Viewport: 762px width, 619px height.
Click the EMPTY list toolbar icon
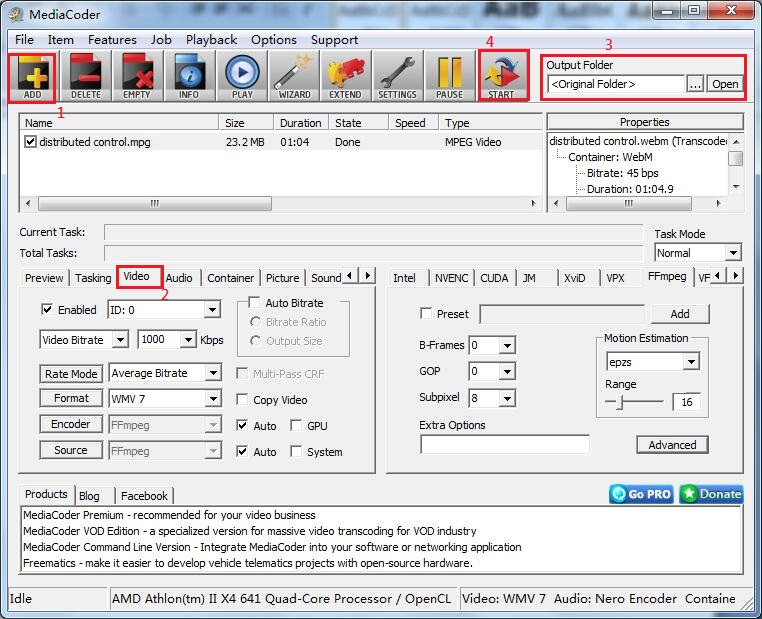tap(137, 76)
